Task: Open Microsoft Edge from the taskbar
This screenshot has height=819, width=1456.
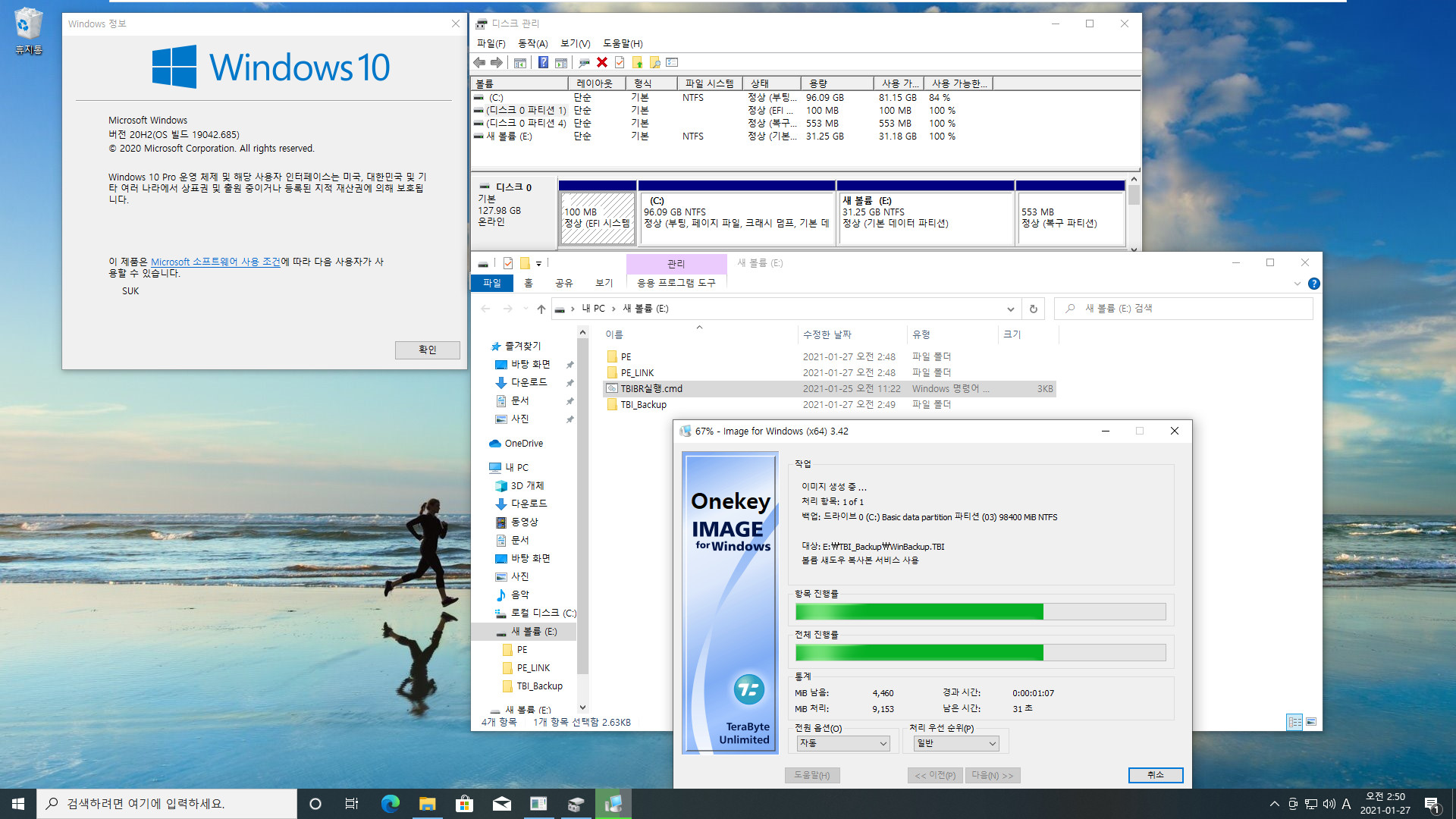Action: tap(390, 804)
